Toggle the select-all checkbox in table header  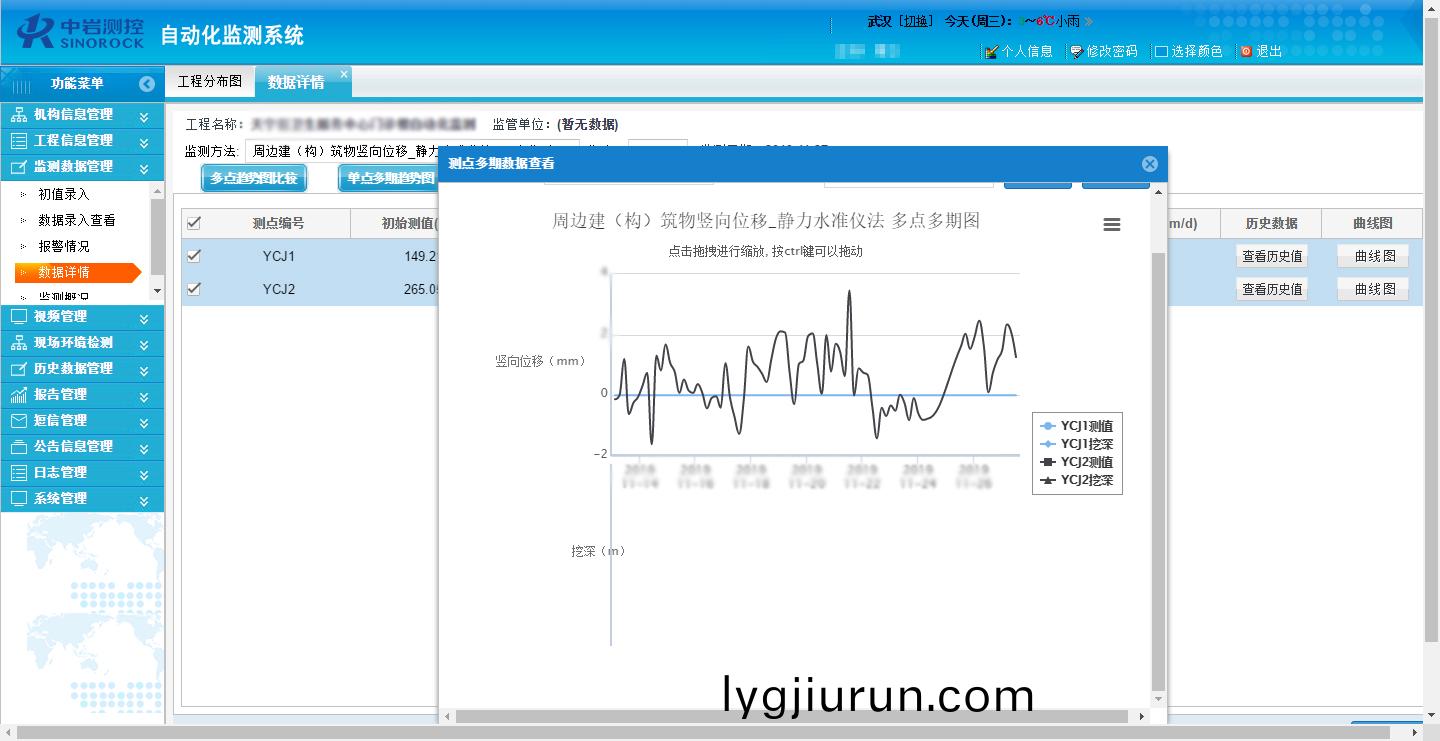click(194, 223)
